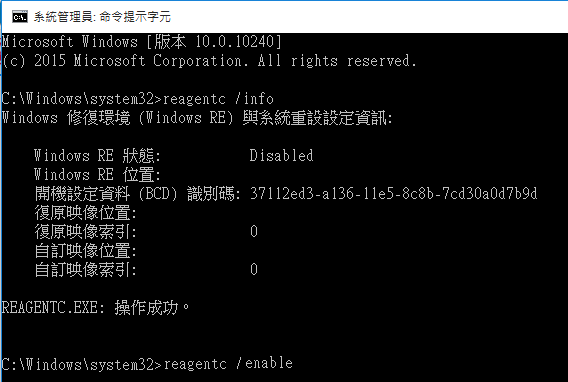The image size is (568, 382).
Task: Click the Windows 修復環境 heading line
Action: click(197, 118)
